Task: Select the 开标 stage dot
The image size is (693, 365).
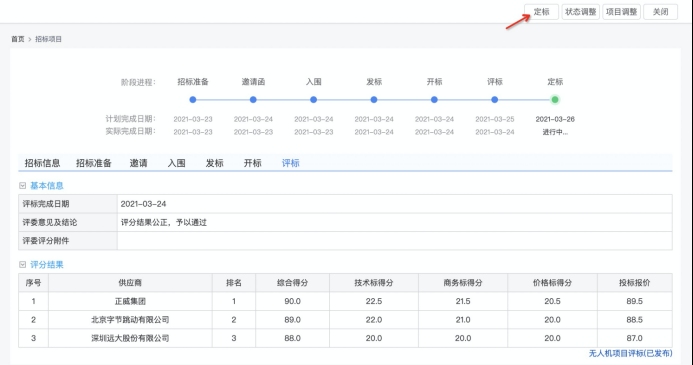Action: tap(434, 99)
